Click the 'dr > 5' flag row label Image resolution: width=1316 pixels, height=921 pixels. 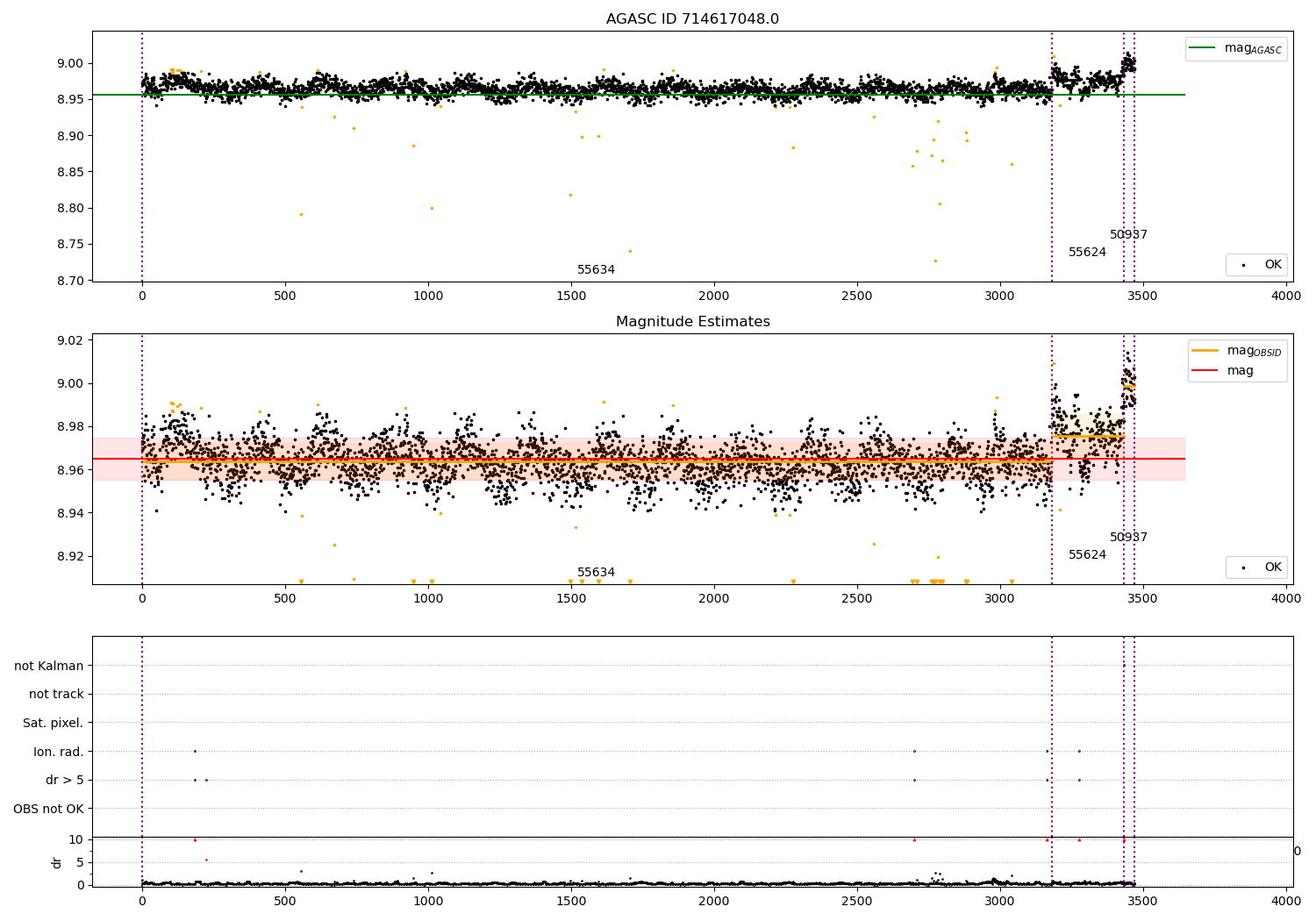click(65, 781)
